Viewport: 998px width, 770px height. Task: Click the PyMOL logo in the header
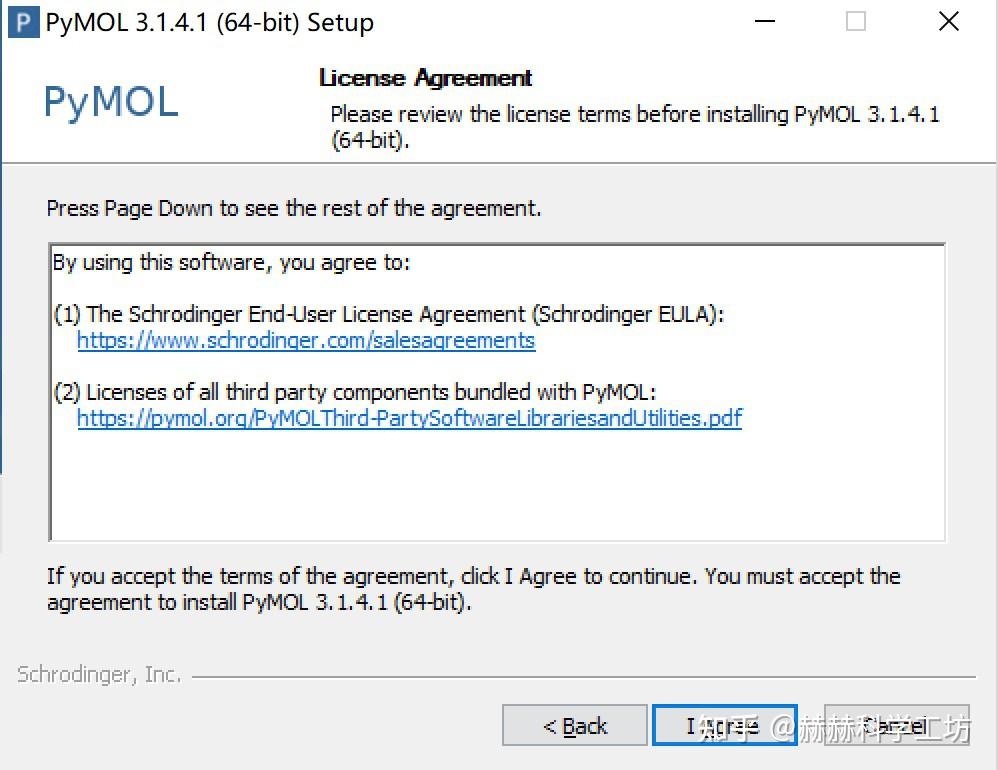click(x=111, y=102)
